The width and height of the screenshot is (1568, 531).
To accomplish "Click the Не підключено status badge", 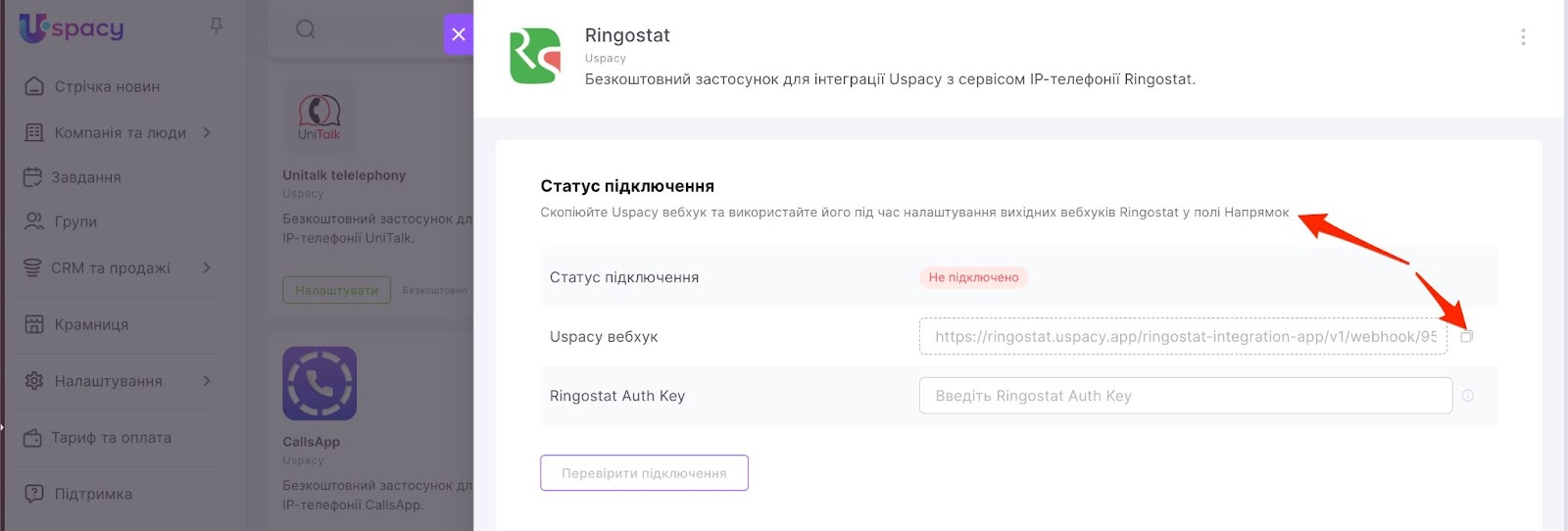I will coord(973,277).
